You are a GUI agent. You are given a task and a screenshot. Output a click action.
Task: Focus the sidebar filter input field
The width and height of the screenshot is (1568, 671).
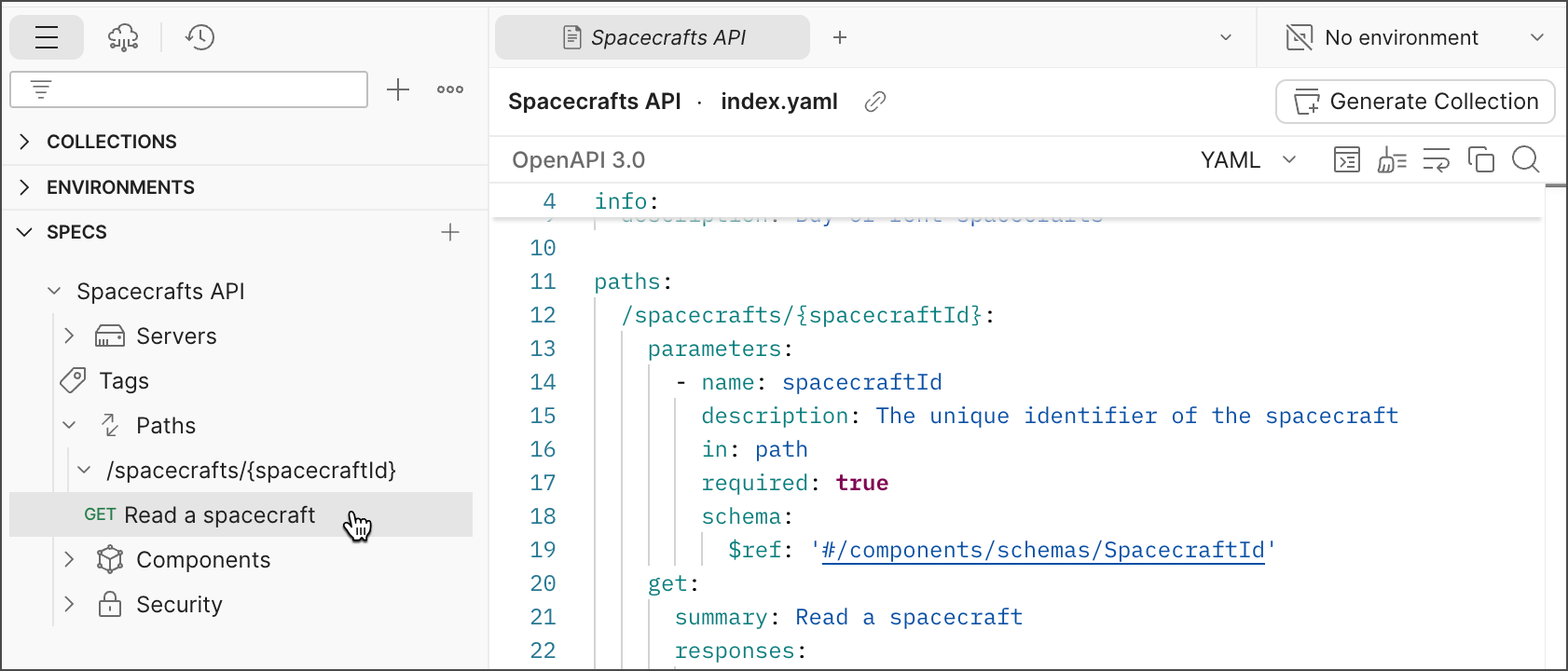(x=188, y=89)
